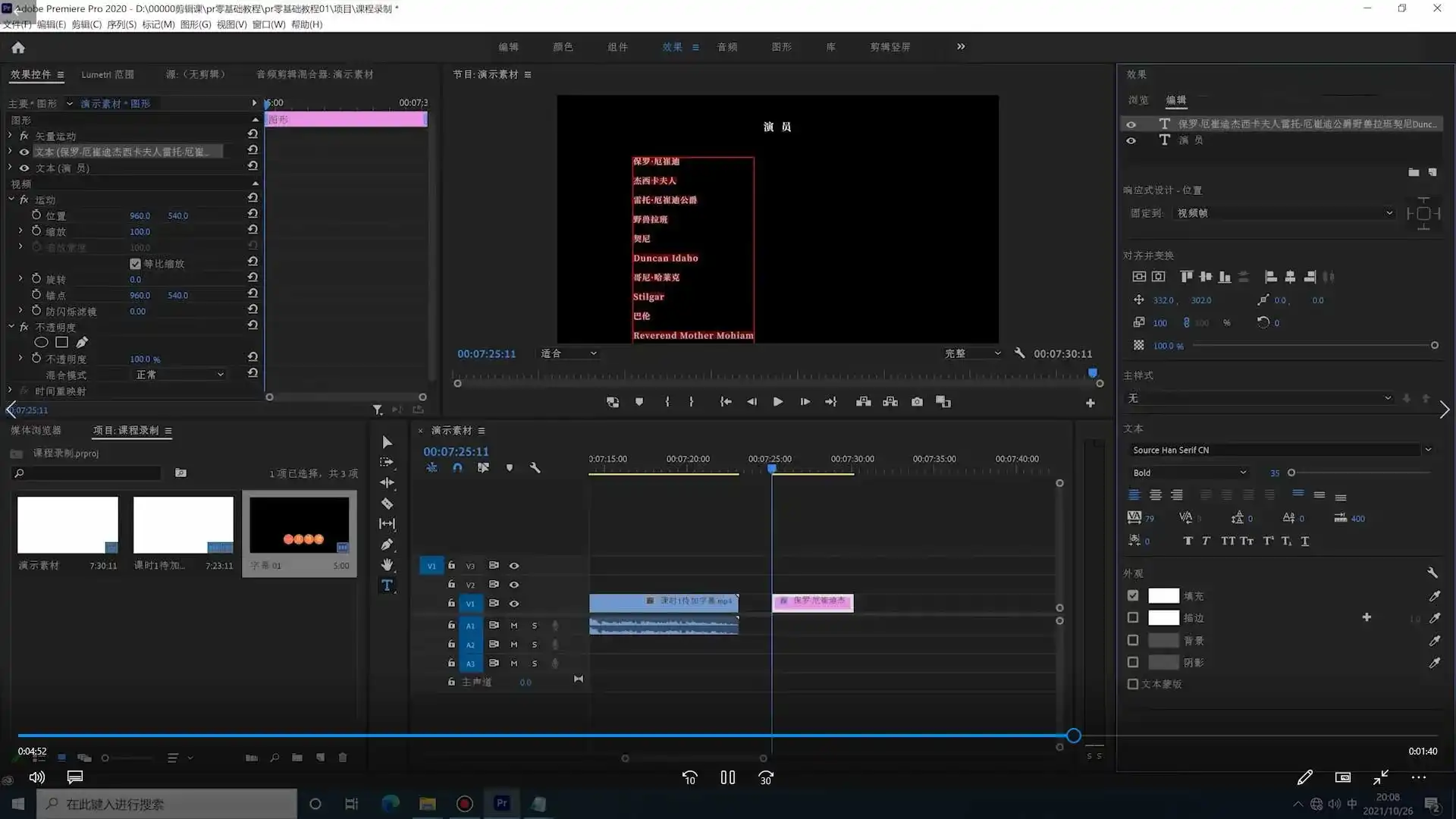Open the 序列(S) menu
This screenshot has width=1456, height=819.
coord(121,24)
